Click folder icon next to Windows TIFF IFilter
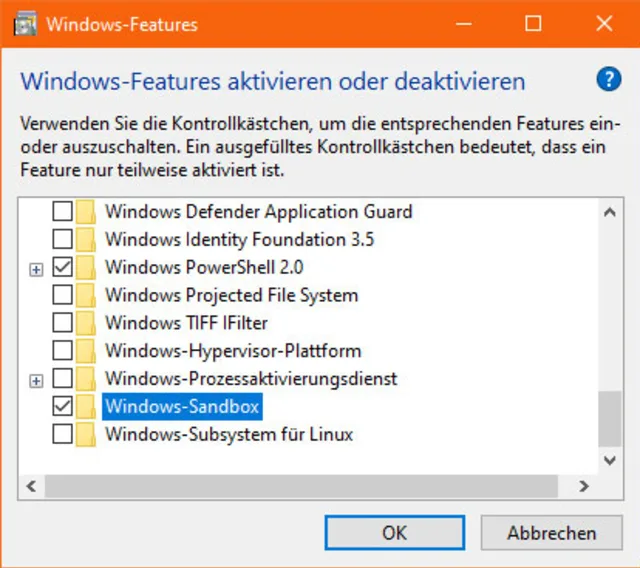 [x=87, y=324]
